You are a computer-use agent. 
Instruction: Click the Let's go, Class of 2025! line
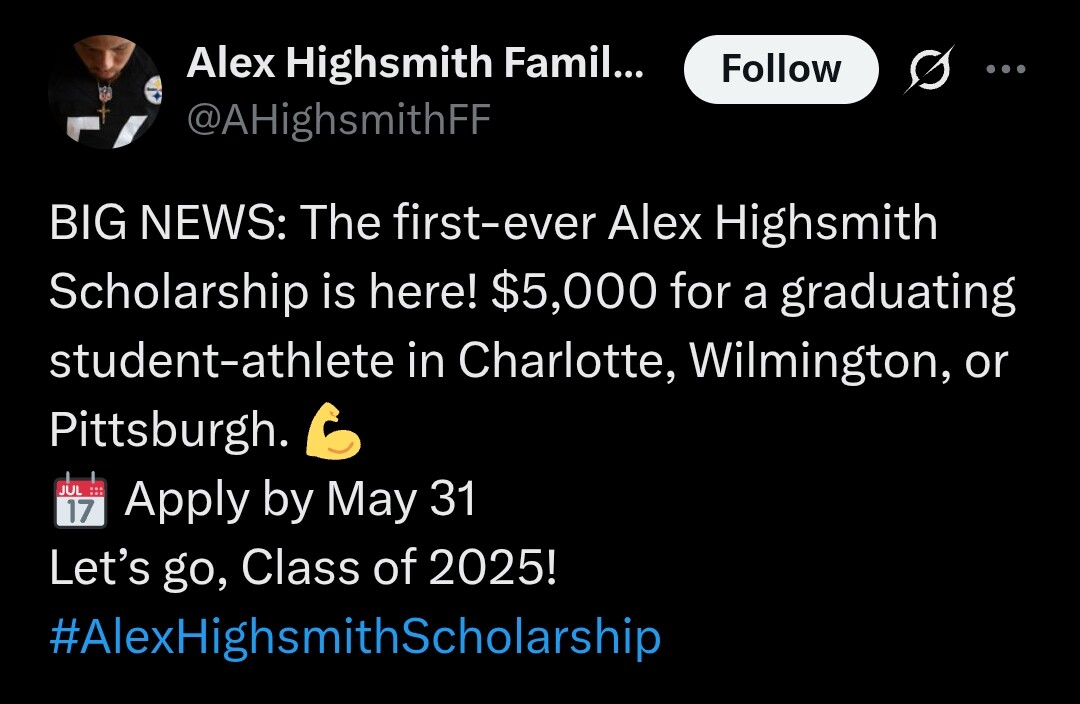tap(303, 568)
